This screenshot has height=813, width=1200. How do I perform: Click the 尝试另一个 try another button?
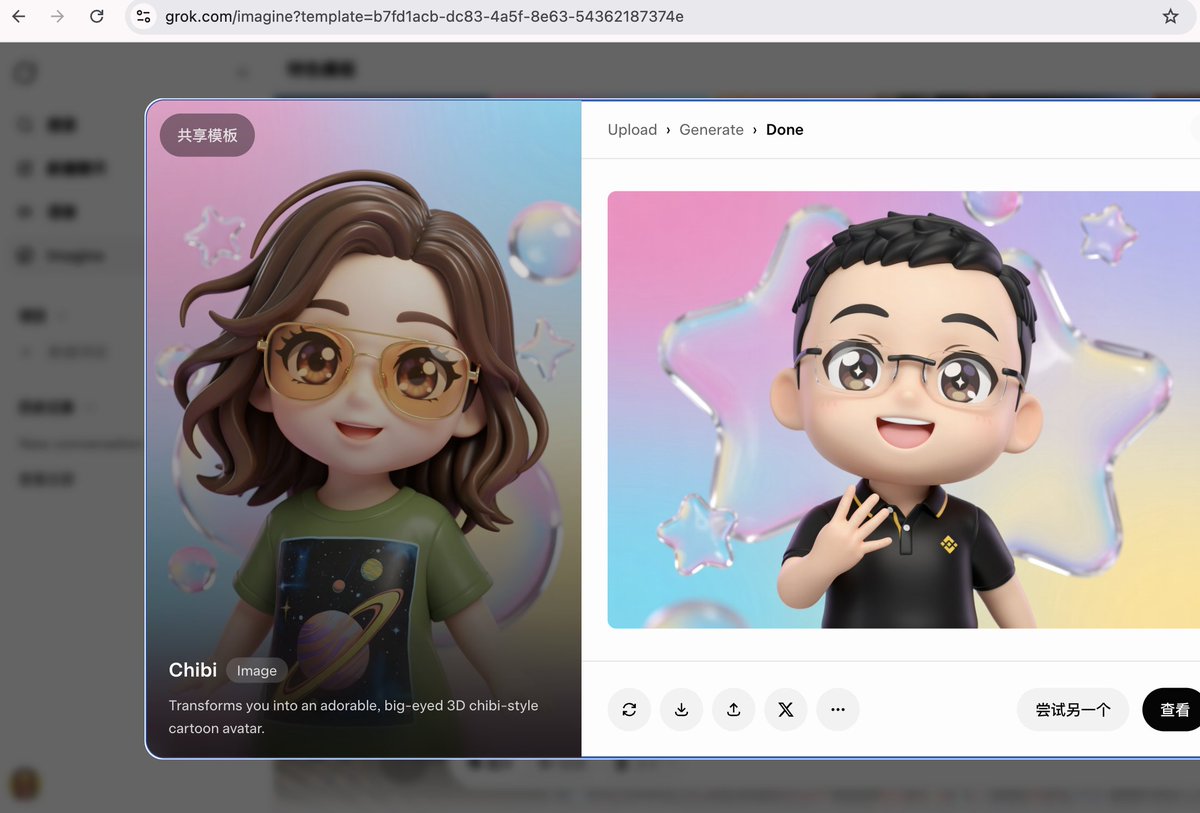coord(1073,710)
